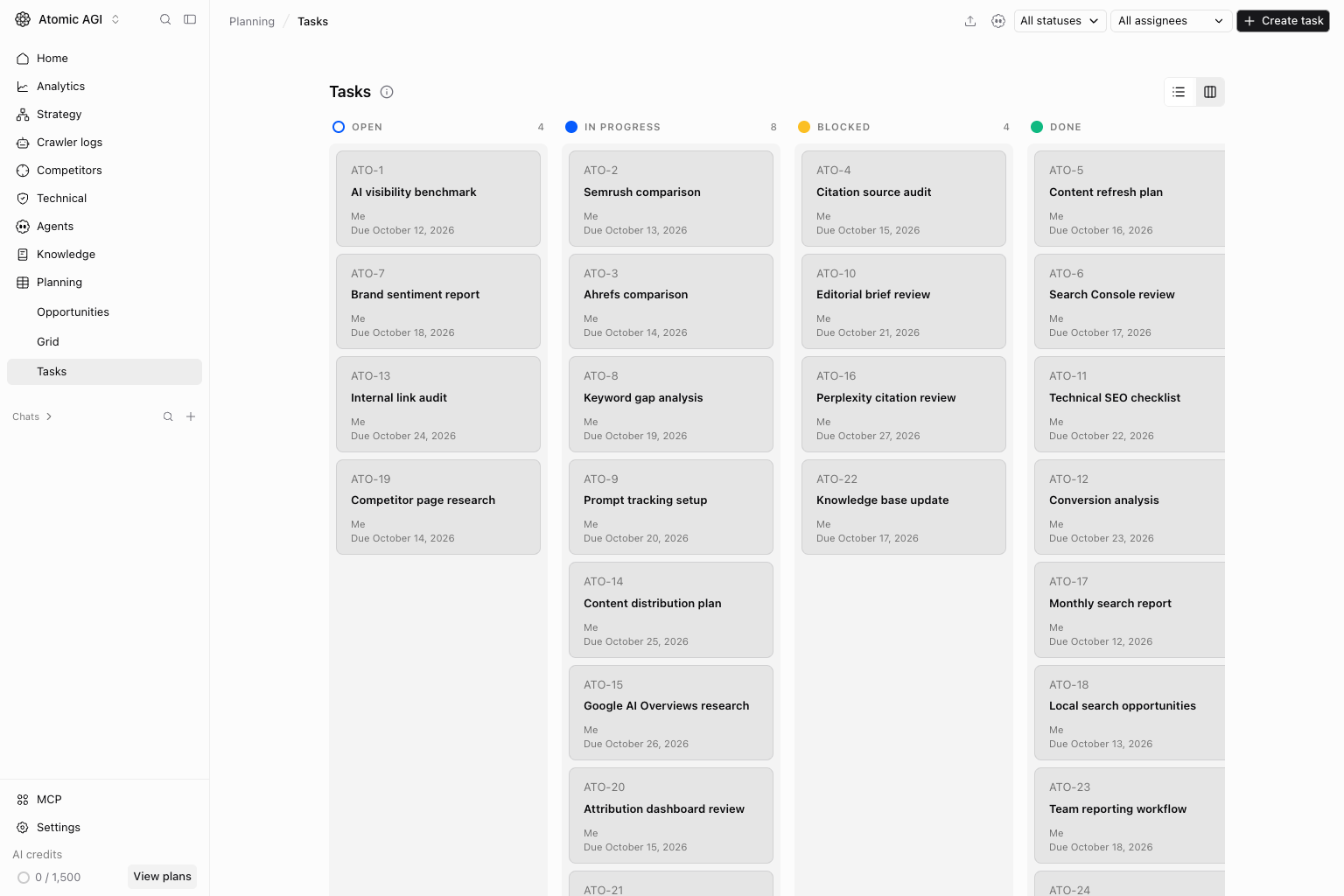This screenshot has height=896, width=1344.
Task: Open the agent icon next to status filter
Action: 998,21
